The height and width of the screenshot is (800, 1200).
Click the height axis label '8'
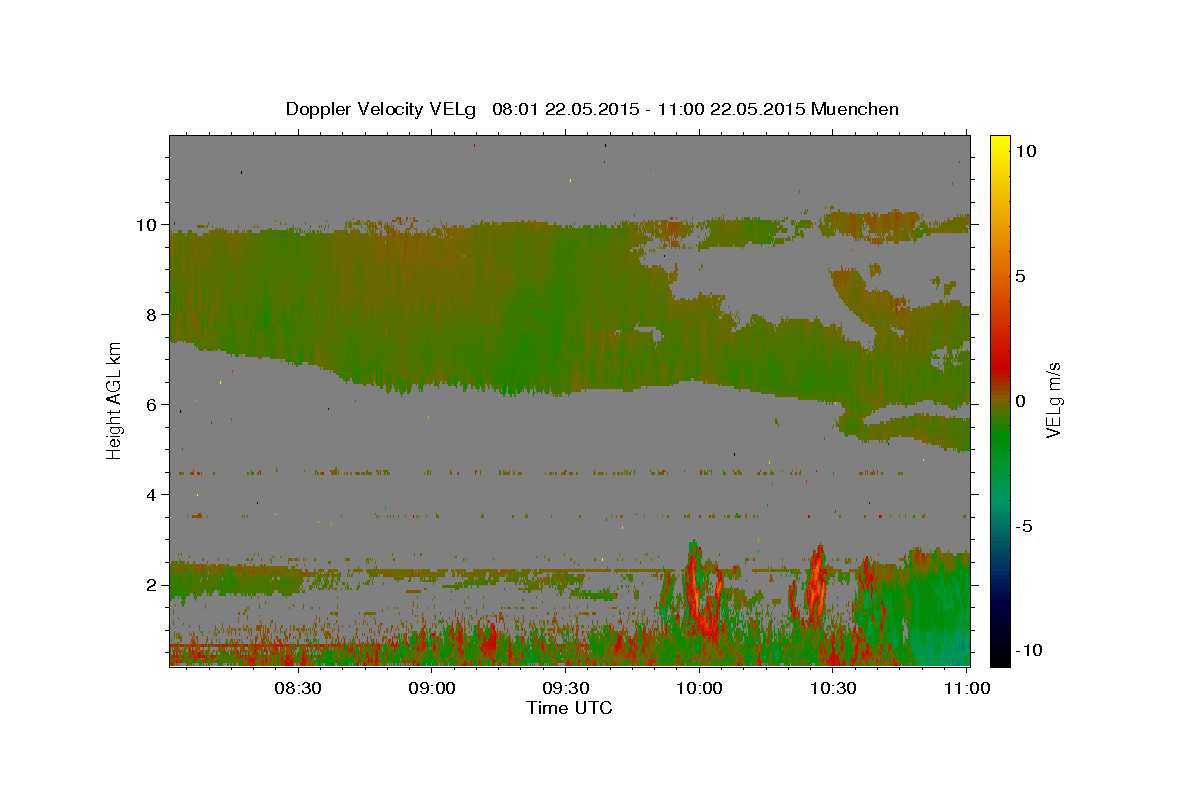pyautogui.click(x=152, y=315)
